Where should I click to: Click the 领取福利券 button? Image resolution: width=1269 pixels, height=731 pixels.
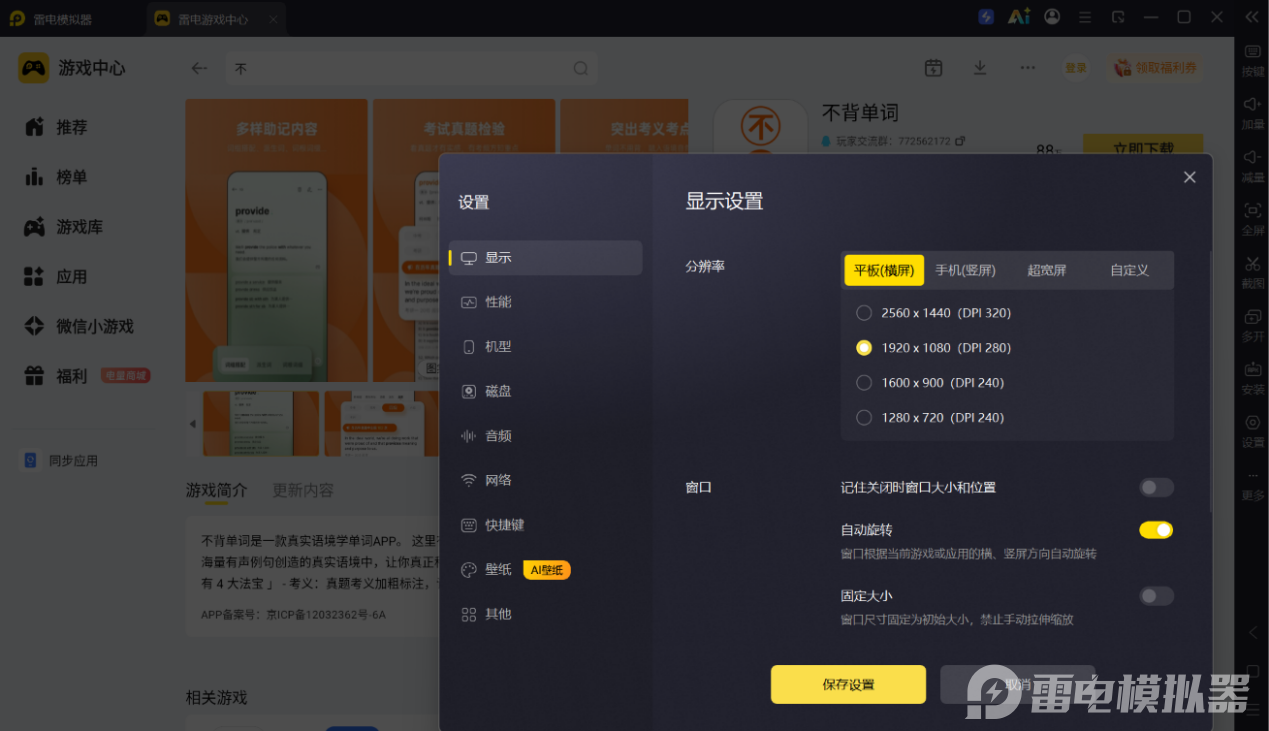tap(1155, 68)
